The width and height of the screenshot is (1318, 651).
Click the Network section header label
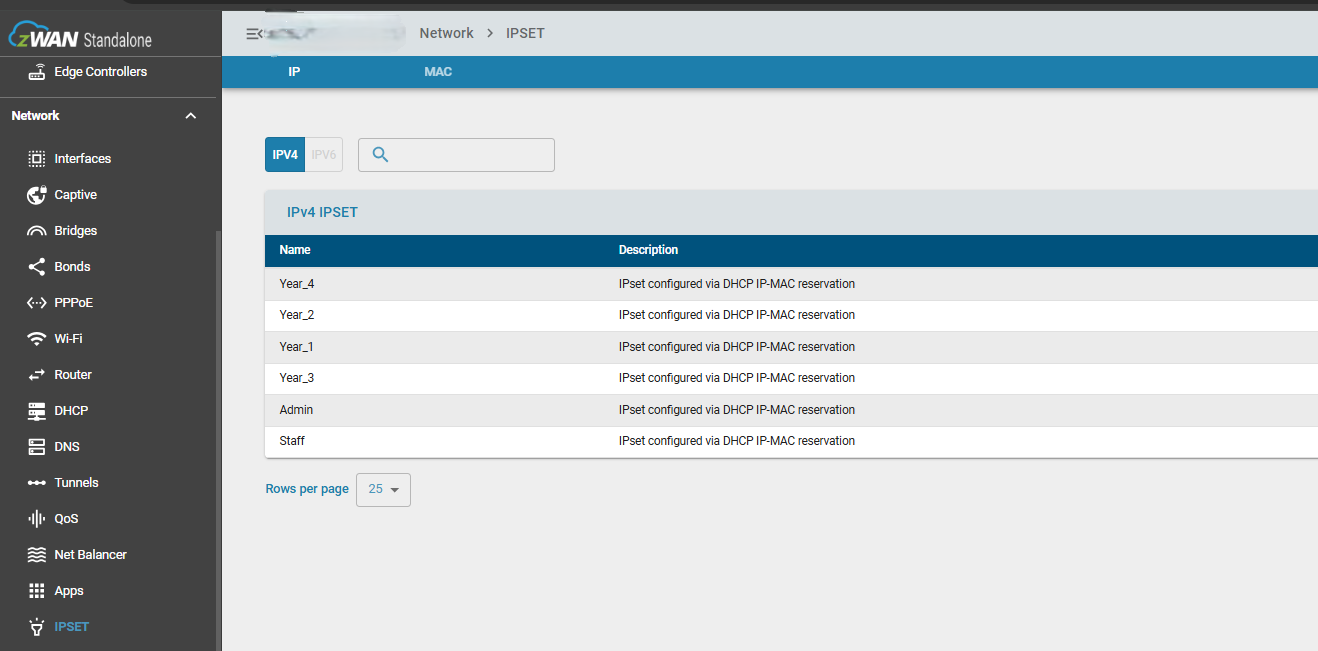[35, 116]
